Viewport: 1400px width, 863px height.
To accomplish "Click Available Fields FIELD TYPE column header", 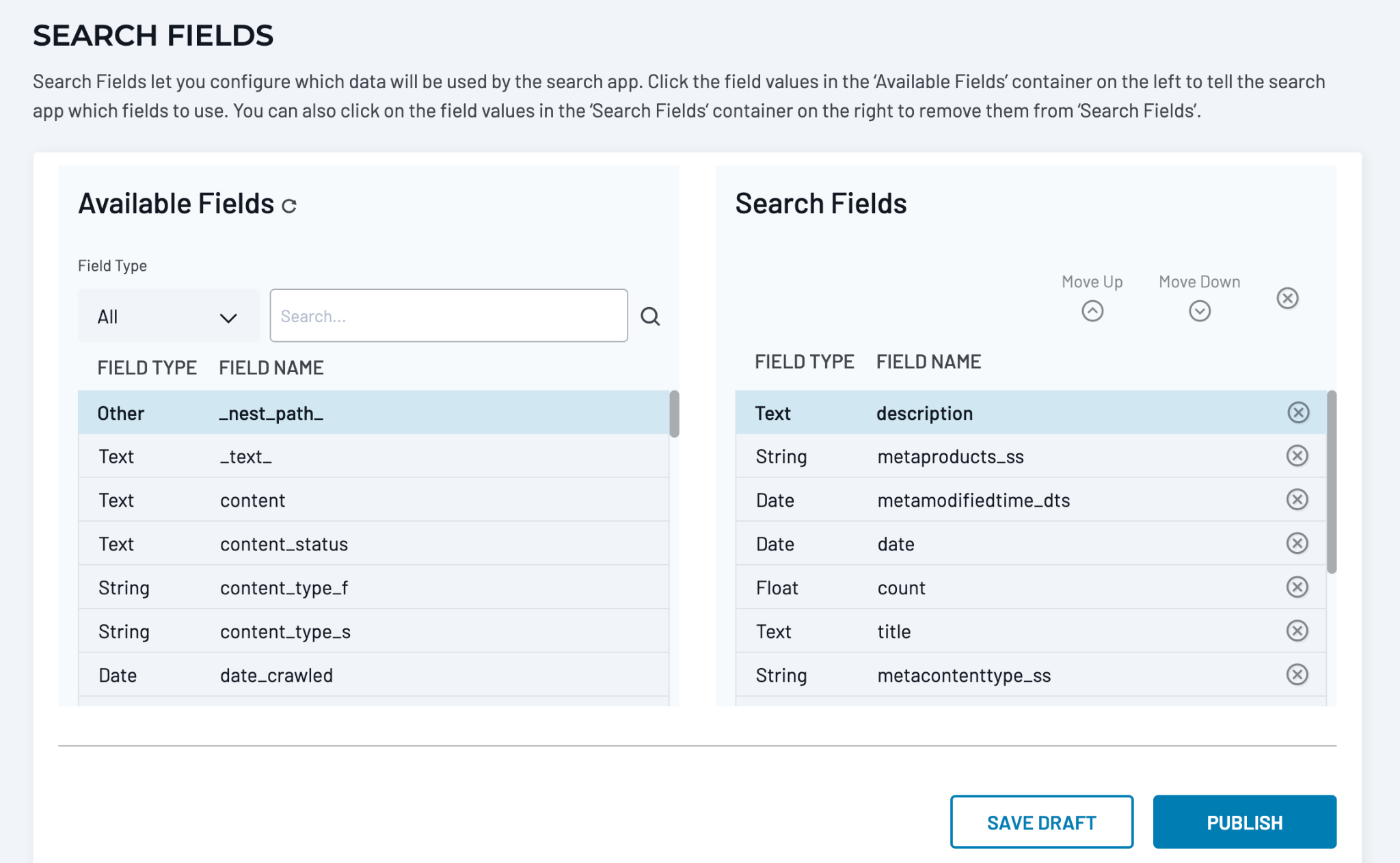I will click(x=147, y=368).
